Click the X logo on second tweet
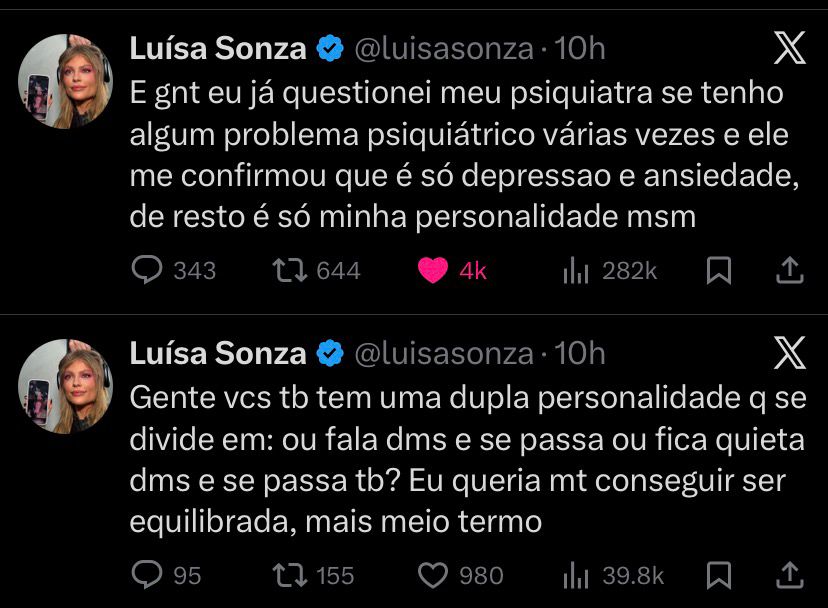The image size is (828, 608). [x=789, y=353]
